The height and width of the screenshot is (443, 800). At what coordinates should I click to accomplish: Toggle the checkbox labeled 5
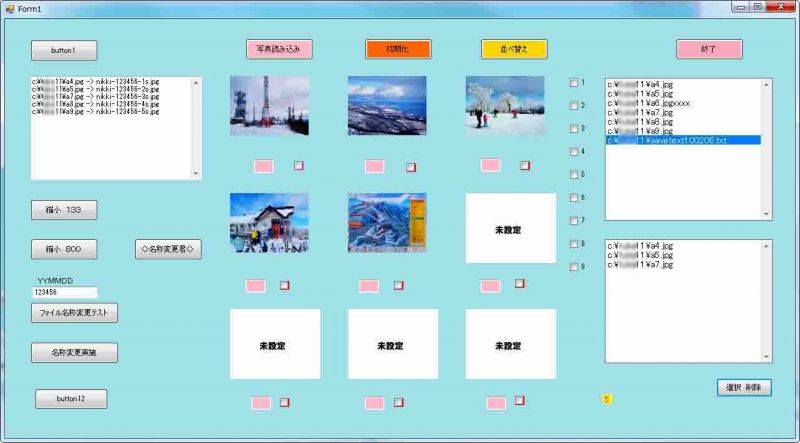(x=574, y=175)
